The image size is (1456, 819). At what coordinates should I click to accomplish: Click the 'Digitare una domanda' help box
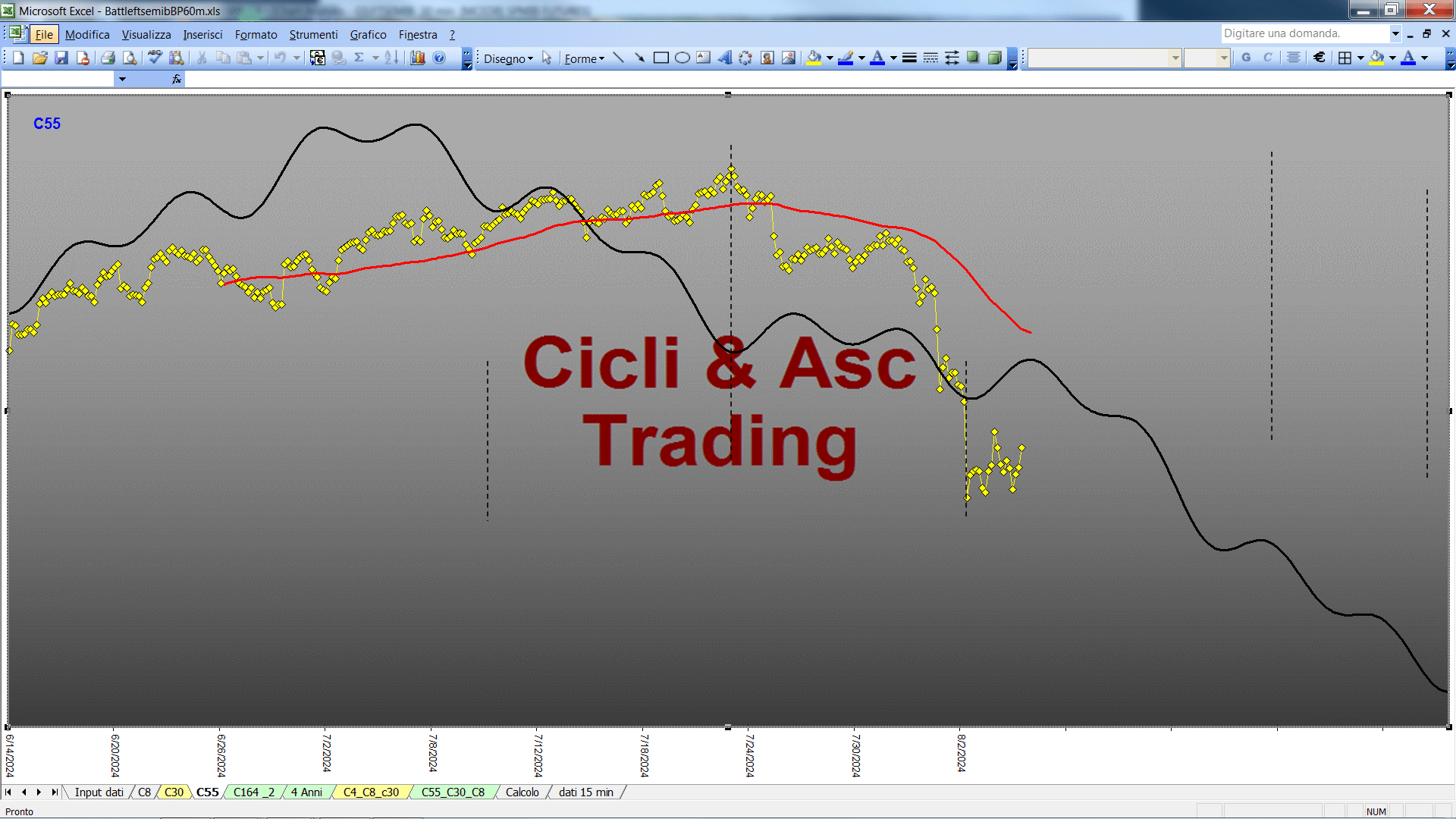[x=1306, y=33]
